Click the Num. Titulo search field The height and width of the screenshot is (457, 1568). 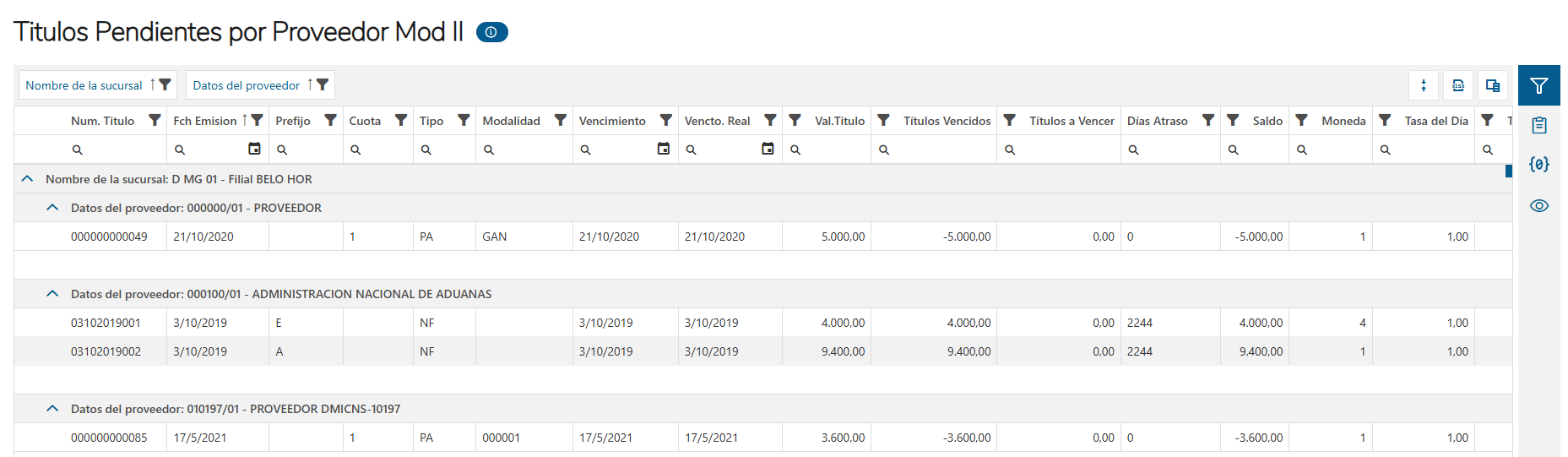118,150
